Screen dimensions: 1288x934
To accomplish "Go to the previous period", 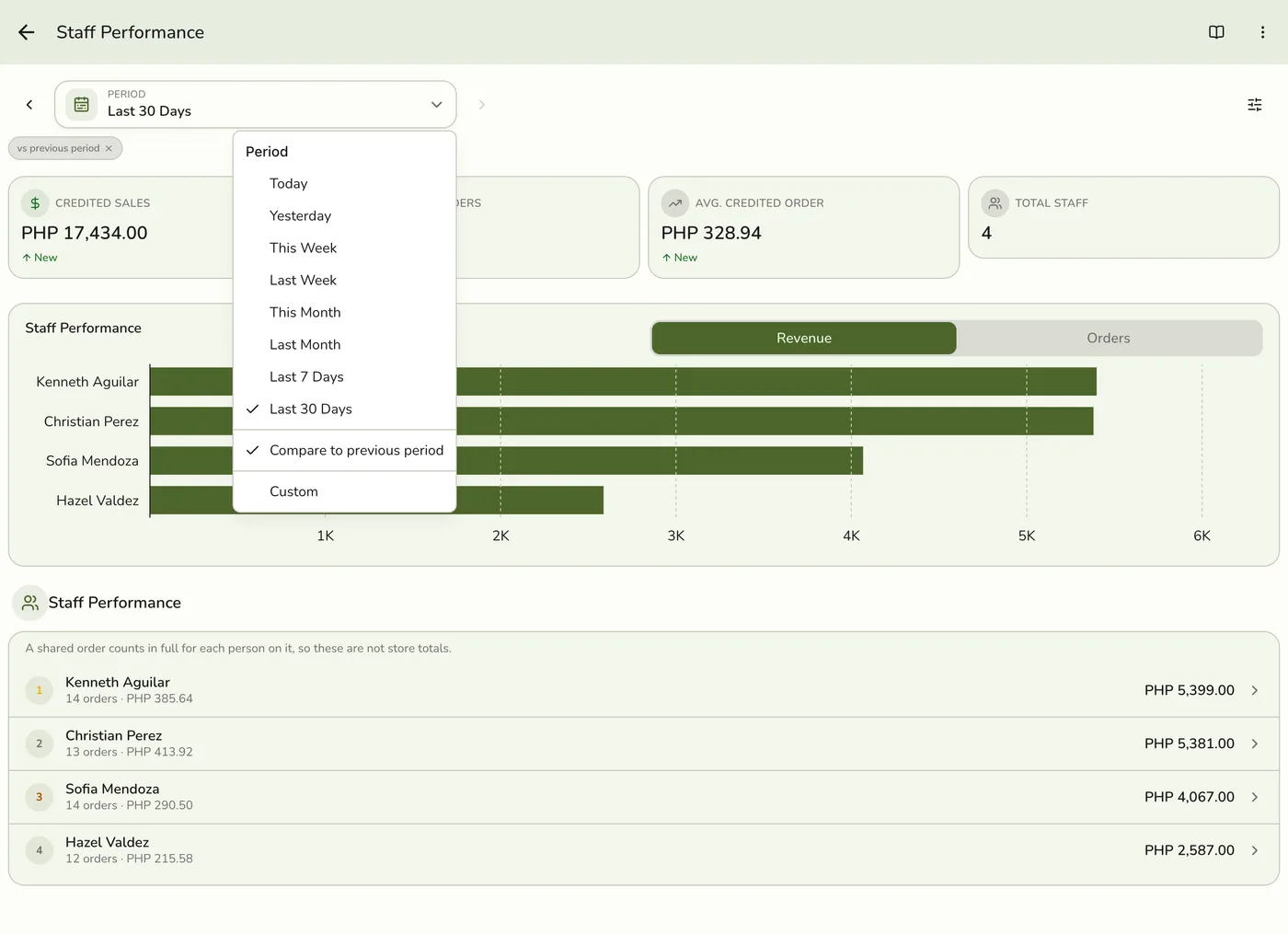I will pos(29,105).
